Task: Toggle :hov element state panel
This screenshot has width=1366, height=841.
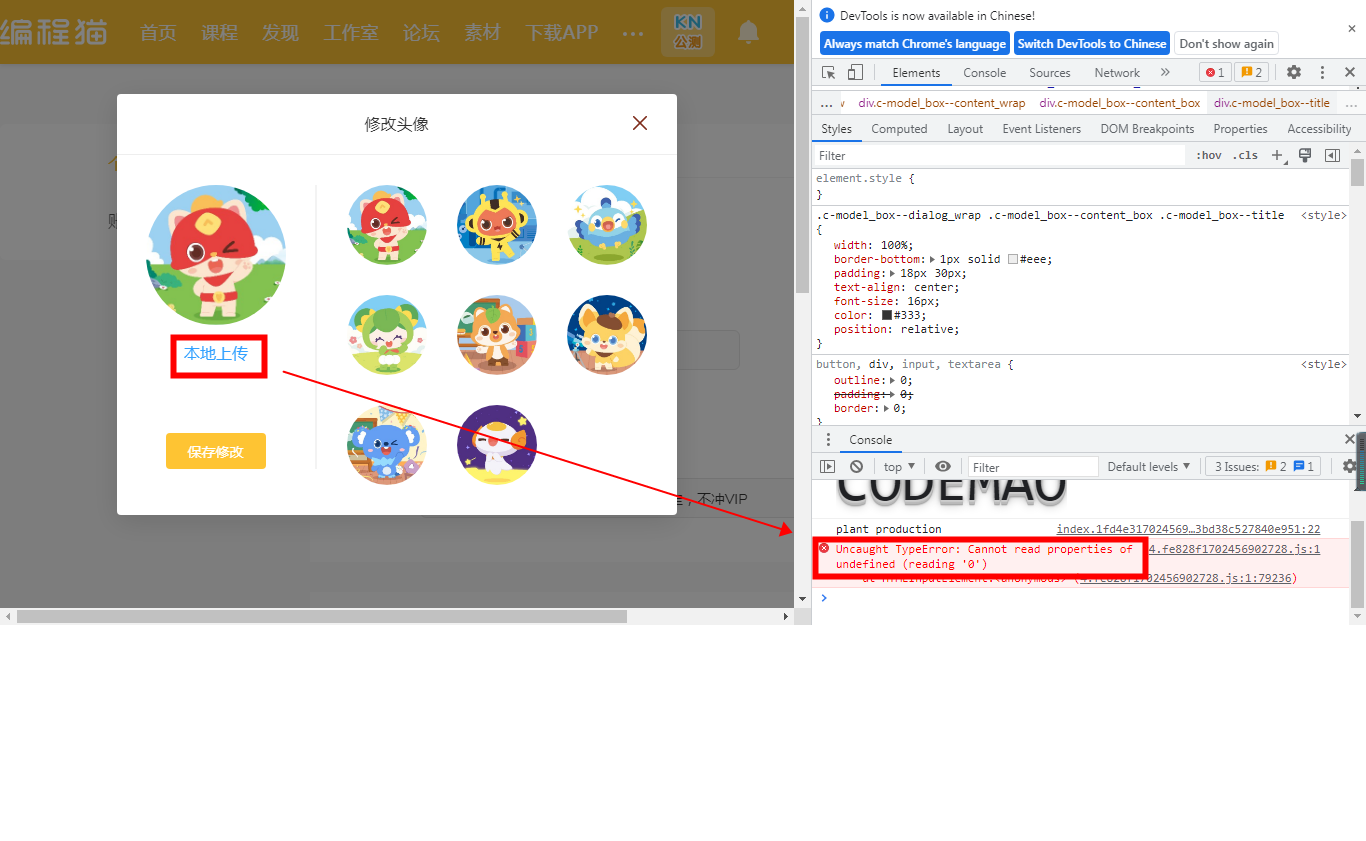Action: point(1209,155)
